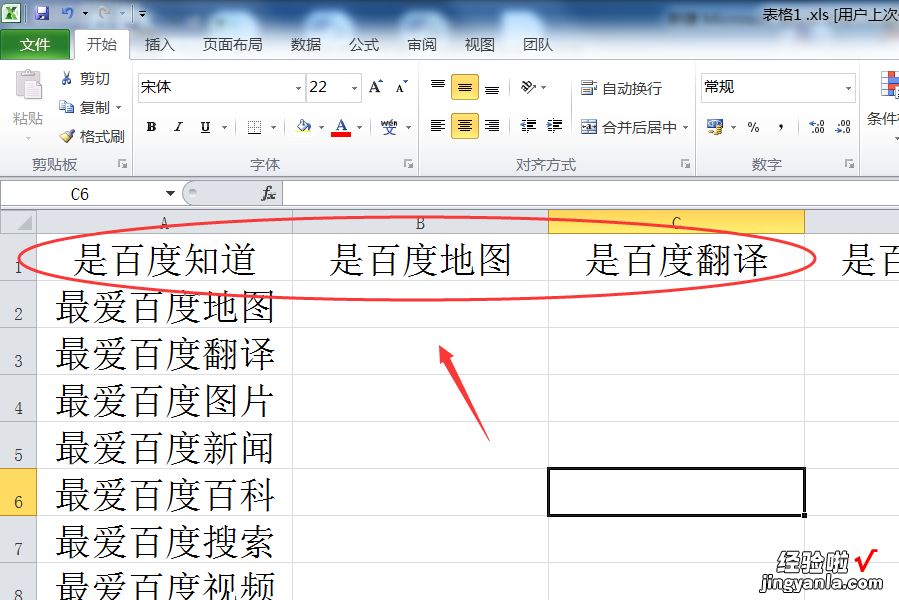Open the 字体 group dialog launcher
Screen dimensions: 899x600
click(408, 164)
